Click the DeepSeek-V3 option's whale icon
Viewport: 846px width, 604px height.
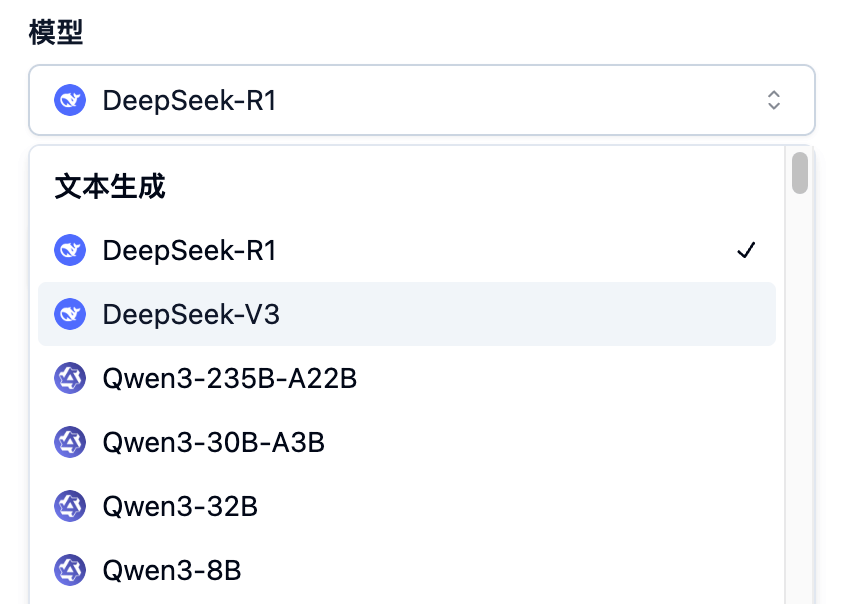point(70,314)
